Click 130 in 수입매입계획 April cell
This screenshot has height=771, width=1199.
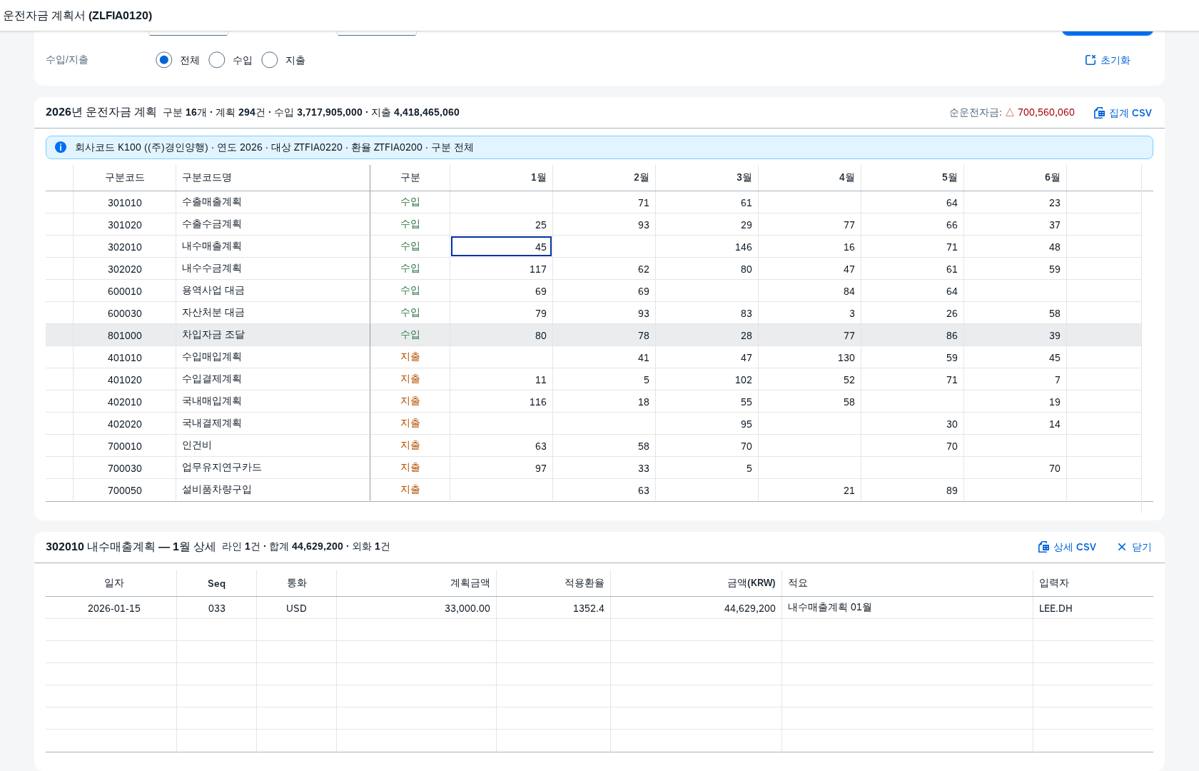846,358
